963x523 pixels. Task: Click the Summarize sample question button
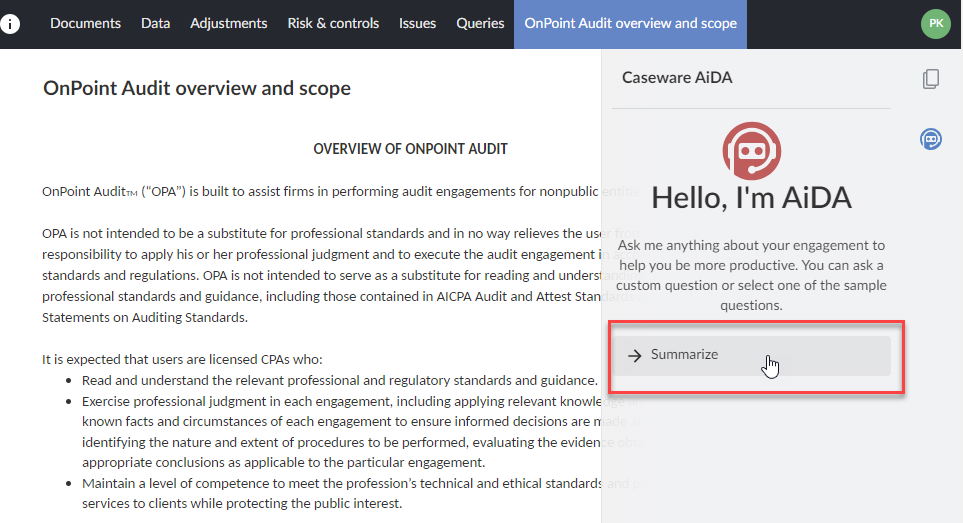pyautogui.click(x=750, y=355)
